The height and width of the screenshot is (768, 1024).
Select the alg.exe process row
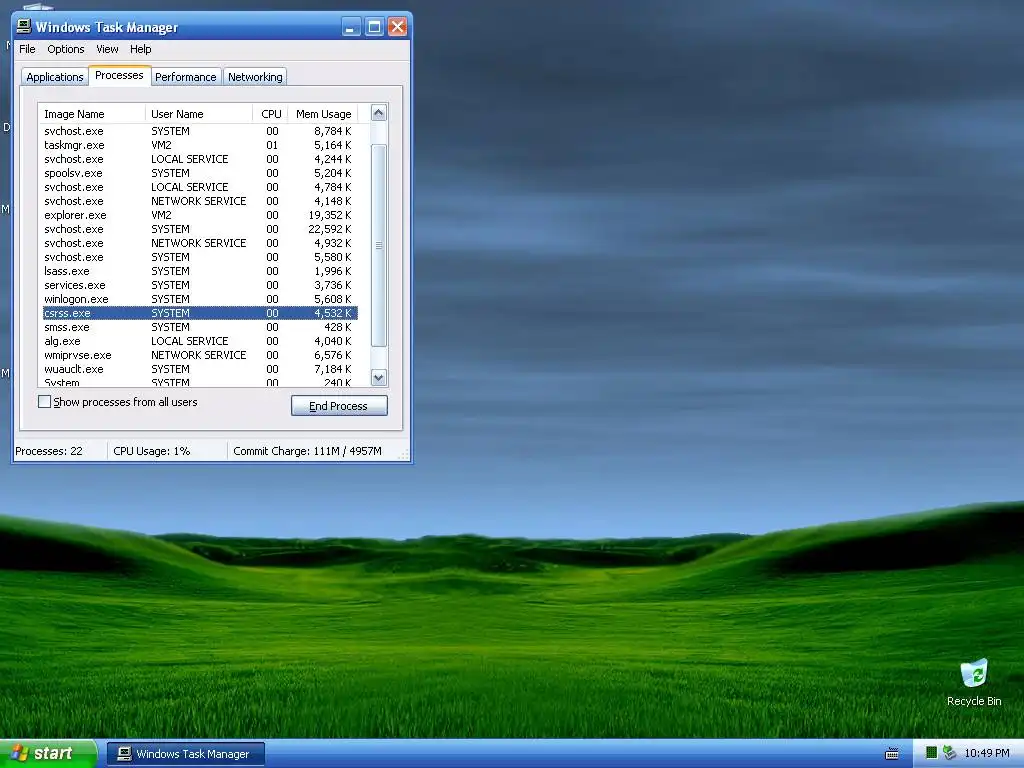point(199,341)
